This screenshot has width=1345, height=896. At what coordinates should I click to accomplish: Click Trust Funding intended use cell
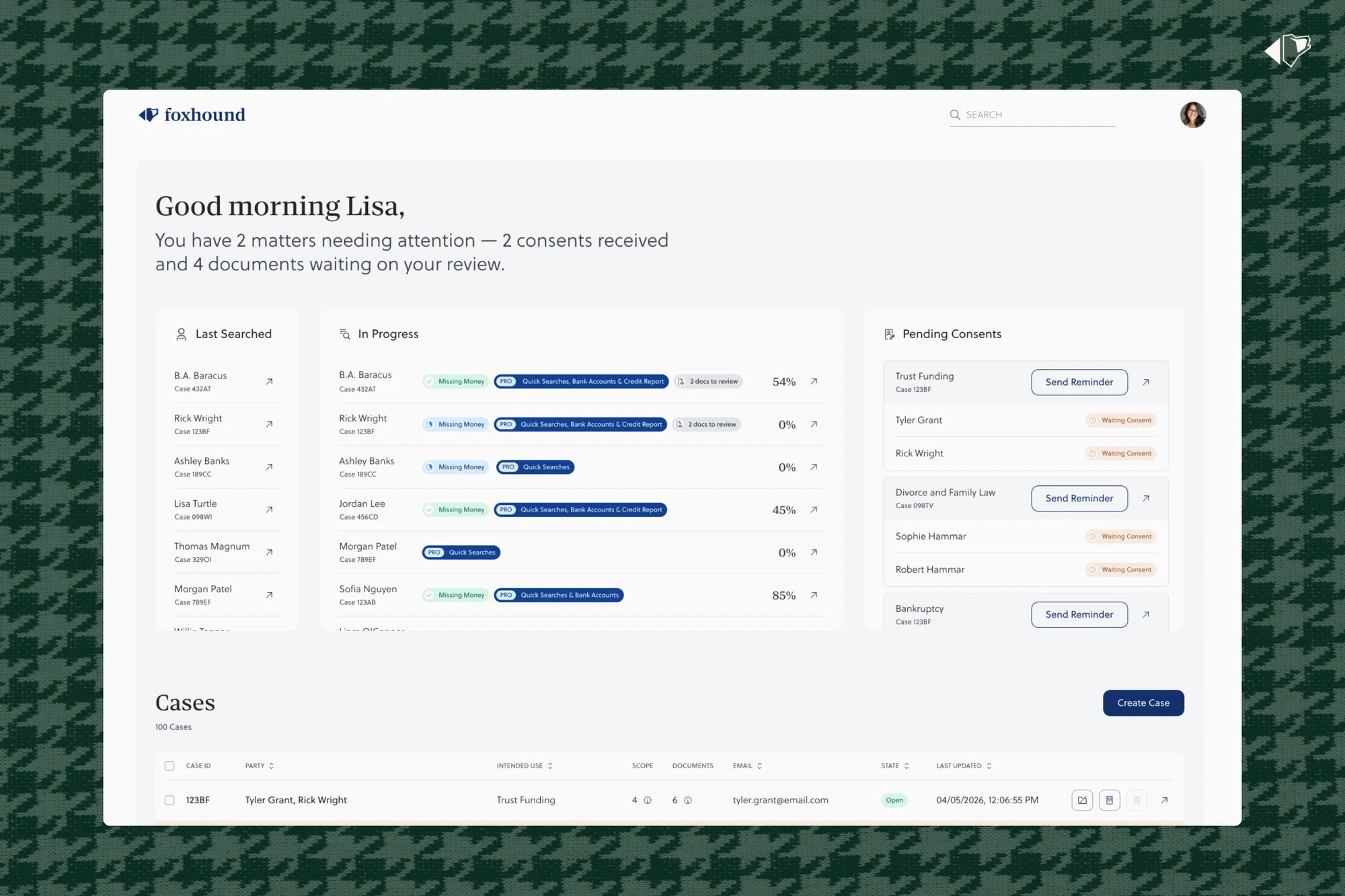click(526, 800)
